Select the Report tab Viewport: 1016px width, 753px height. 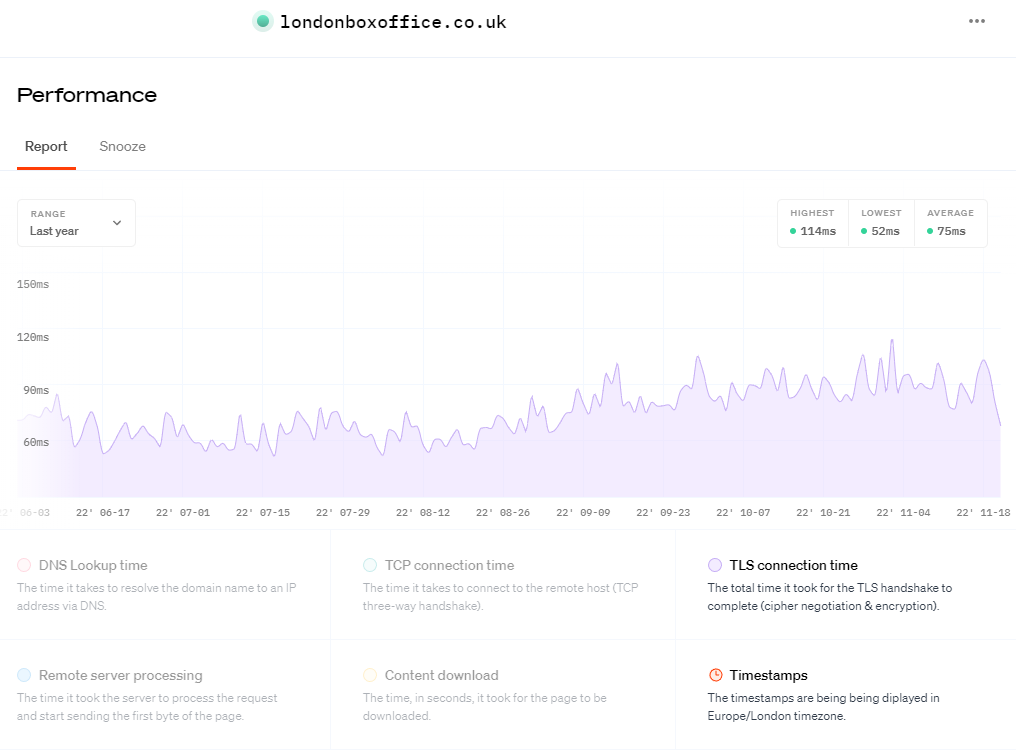pyautogui.click(x=46, y=146)
